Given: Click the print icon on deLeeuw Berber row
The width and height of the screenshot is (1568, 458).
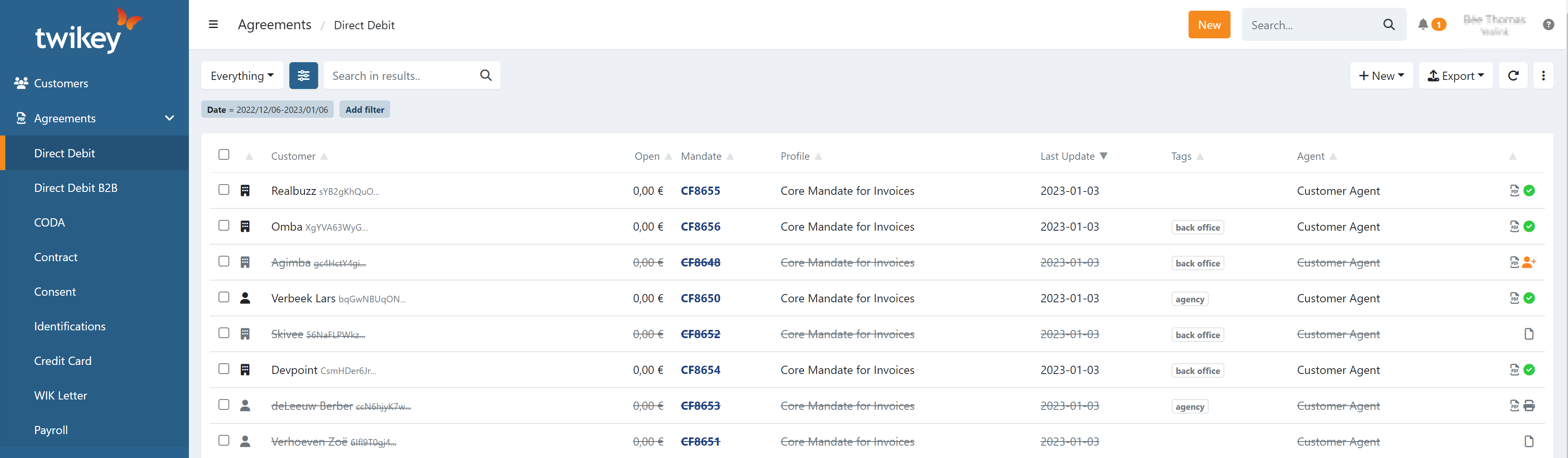Looking at the screenshot, I should (x=1529, y=406).
